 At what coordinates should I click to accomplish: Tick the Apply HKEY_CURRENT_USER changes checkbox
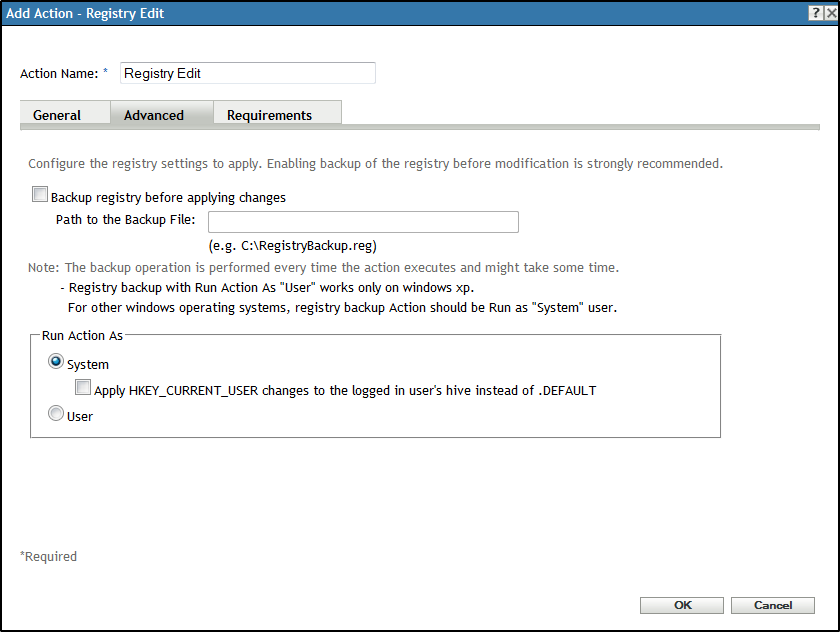pyautogui.click(x=83, y=389)
